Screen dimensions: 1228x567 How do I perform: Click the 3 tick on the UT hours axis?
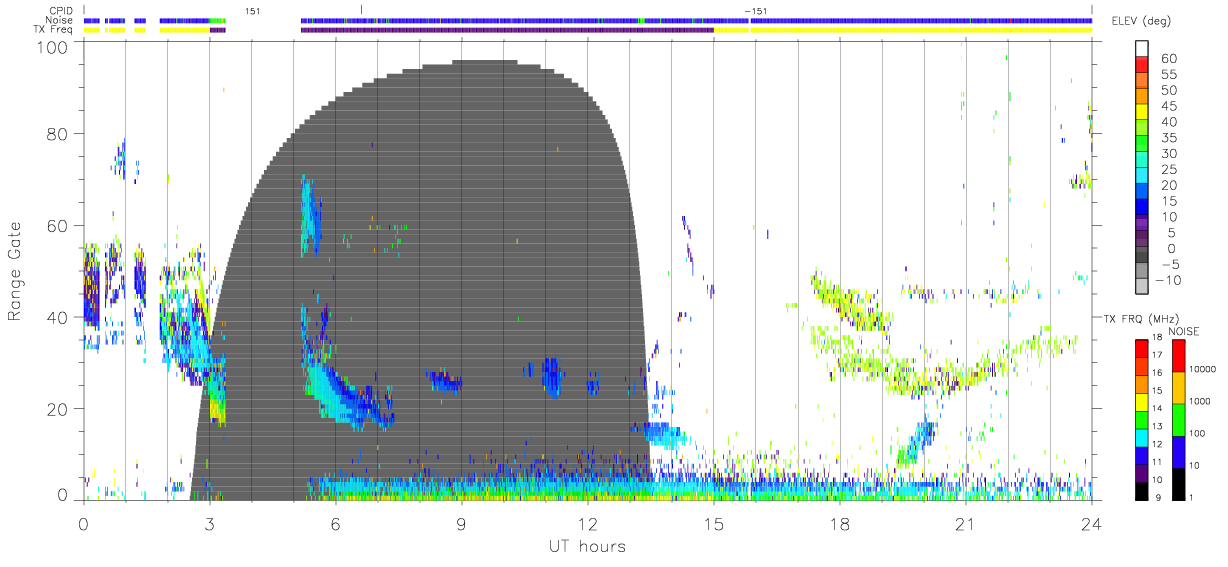coord(209,524)
